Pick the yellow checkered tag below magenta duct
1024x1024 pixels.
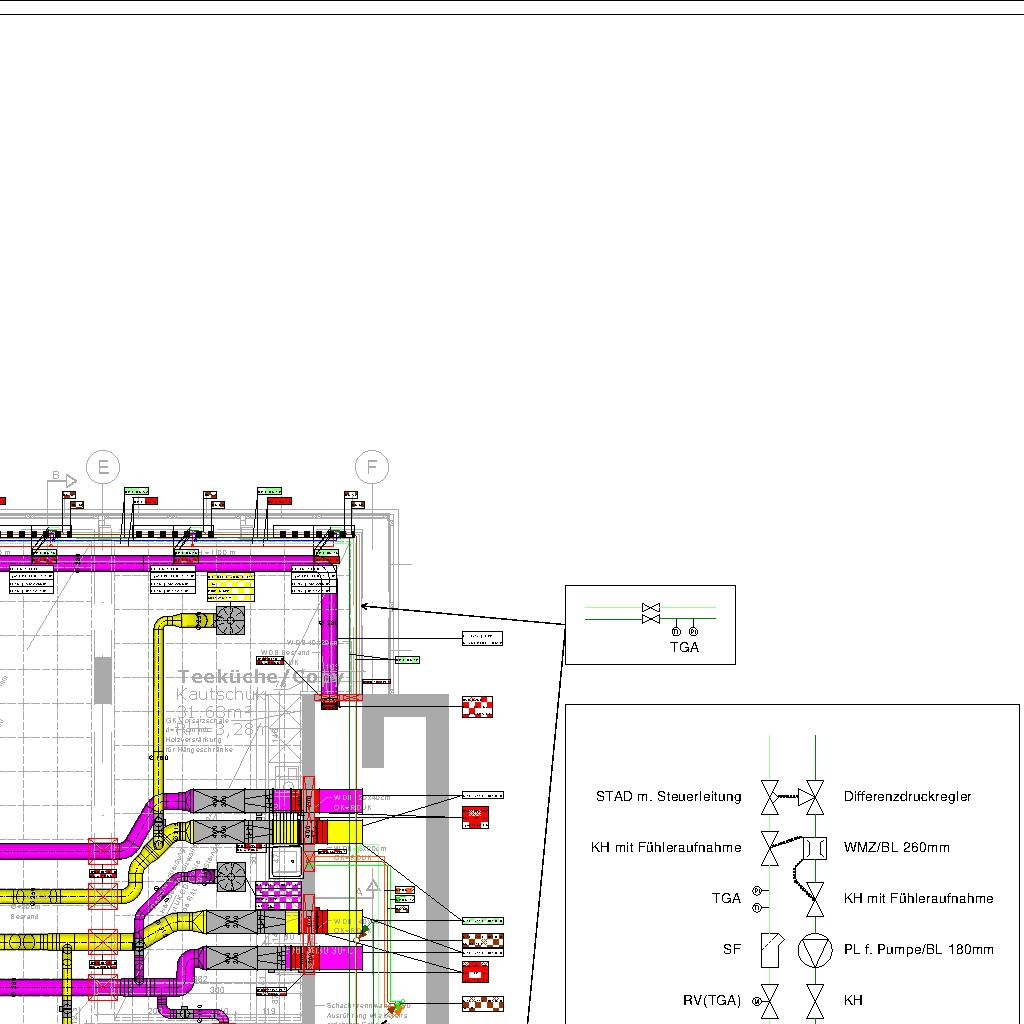[224, 584]
